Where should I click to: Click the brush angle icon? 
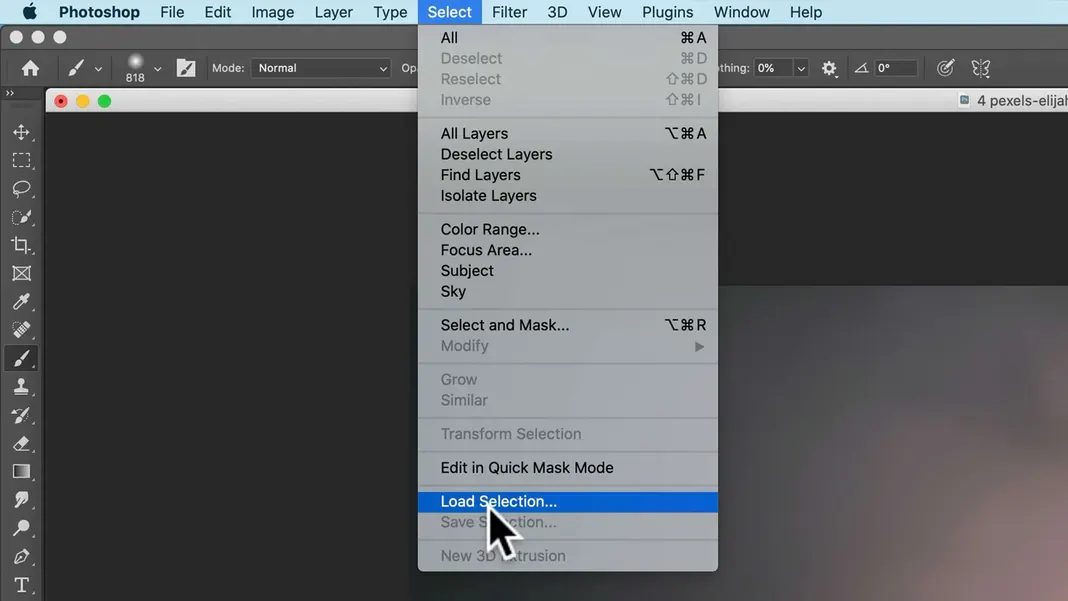point(861,68)
